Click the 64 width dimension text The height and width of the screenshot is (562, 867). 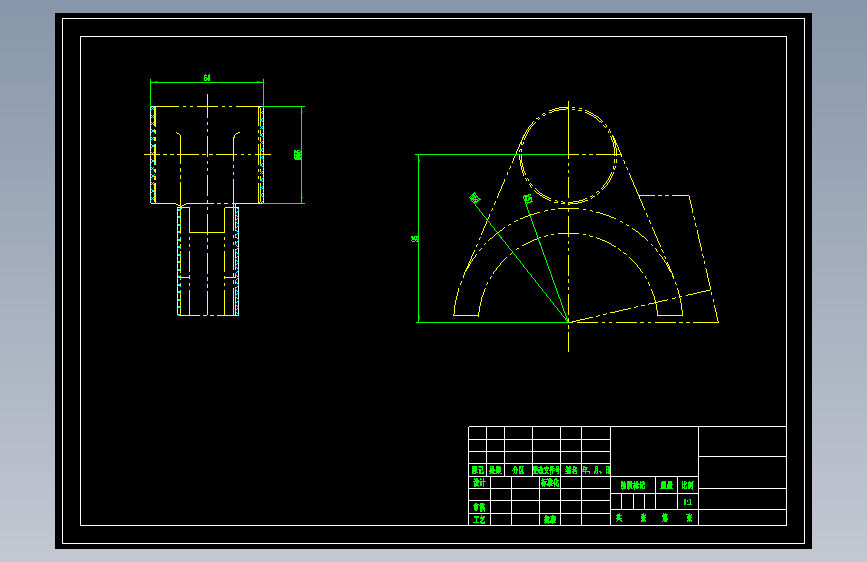[207, 78]
